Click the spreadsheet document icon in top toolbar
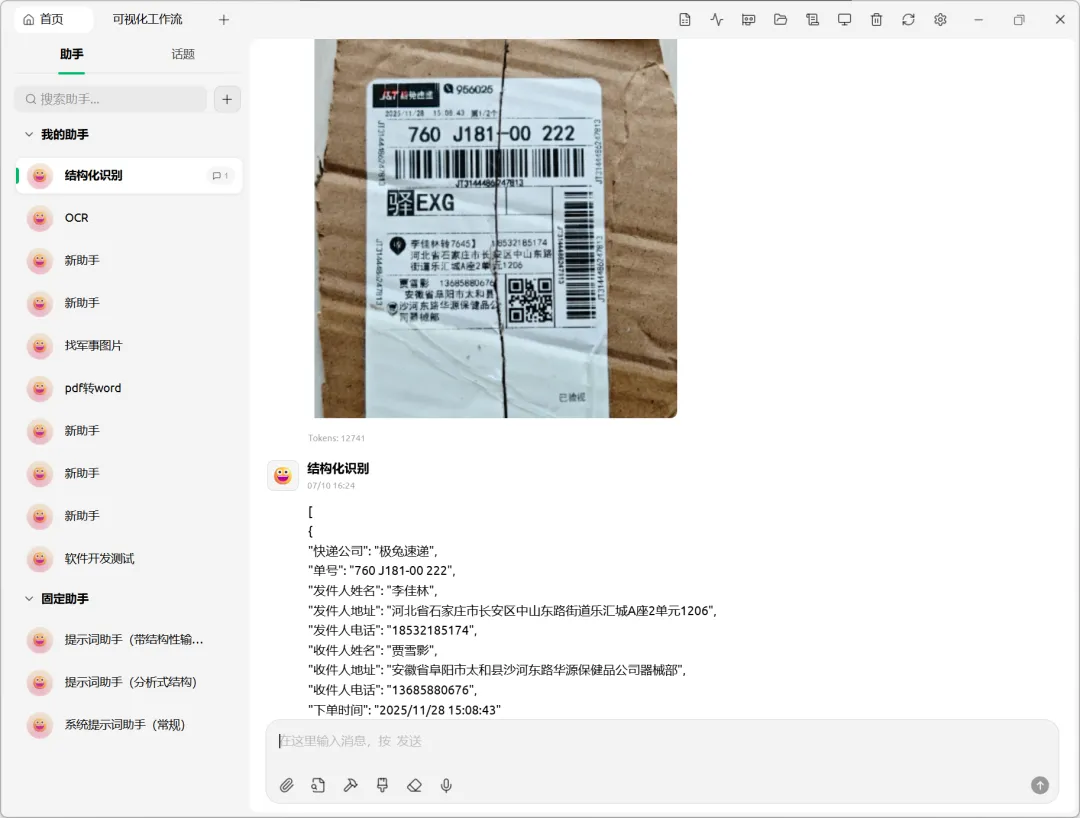The image size is (1080, 818). point(685,20)
